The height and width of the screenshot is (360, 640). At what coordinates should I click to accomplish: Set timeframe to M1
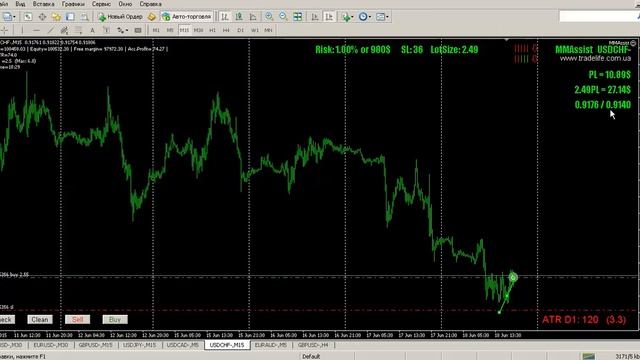coord(156,30)
